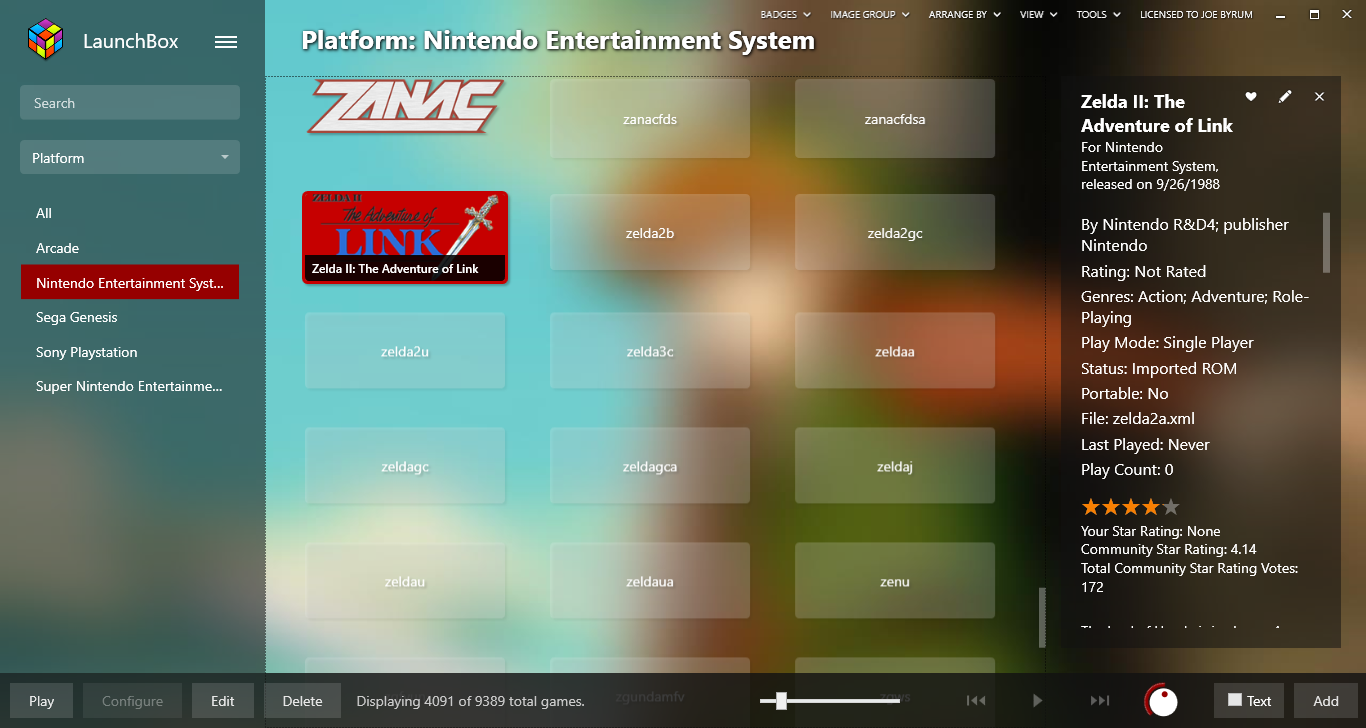Select the zanacfdsa game tile

click(x=895, y=119)
